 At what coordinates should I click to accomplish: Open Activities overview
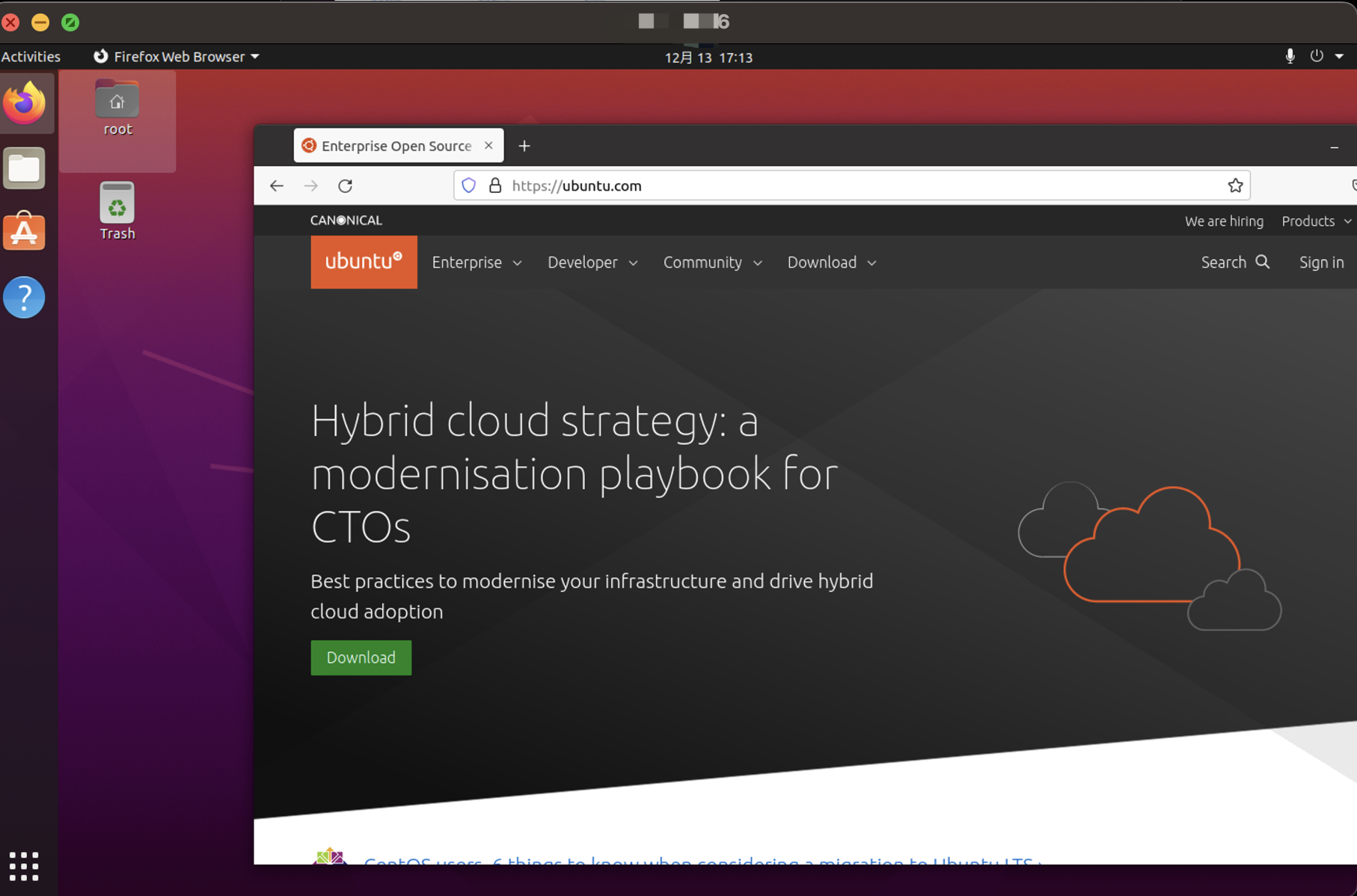[31, 57]
